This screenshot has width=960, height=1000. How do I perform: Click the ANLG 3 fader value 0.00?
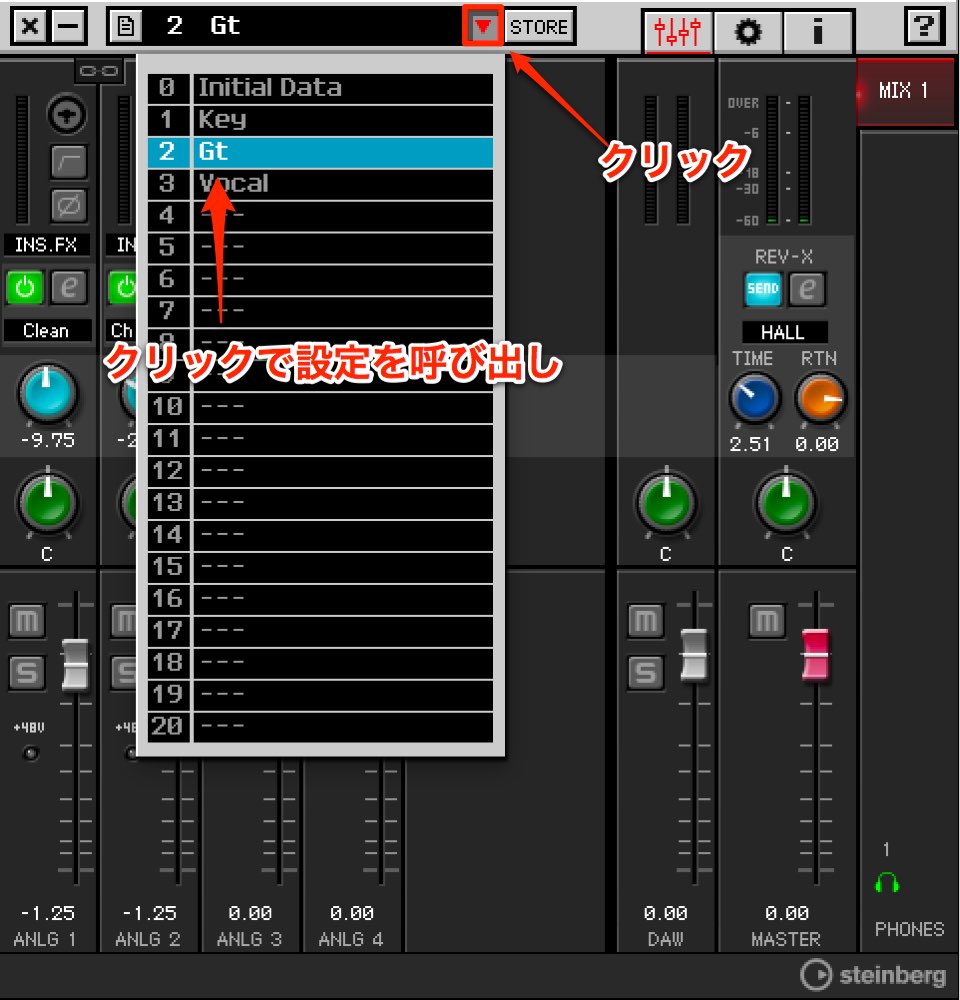coord(250,913)
